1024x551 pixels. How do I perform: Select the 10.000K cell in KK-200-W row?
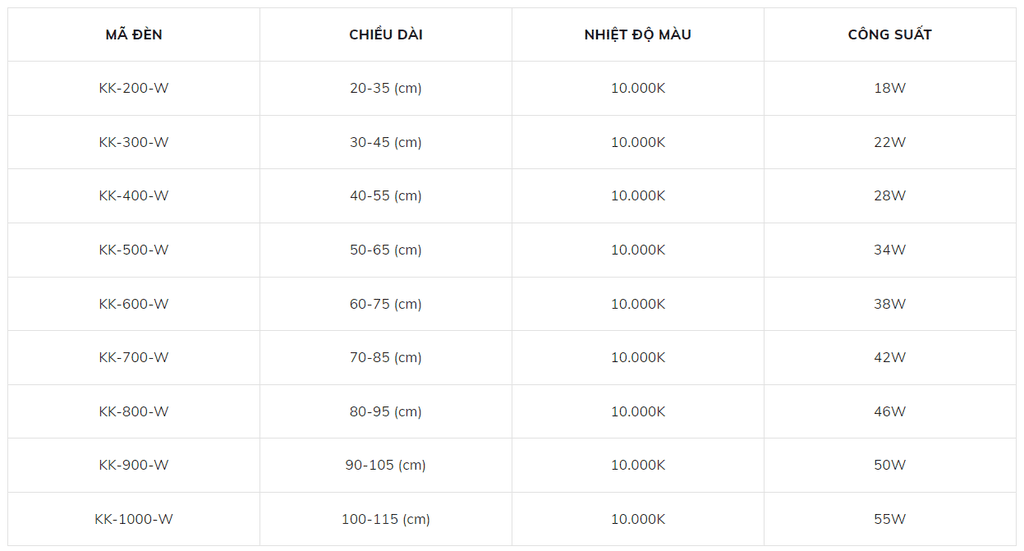click(x=638, y=88)
